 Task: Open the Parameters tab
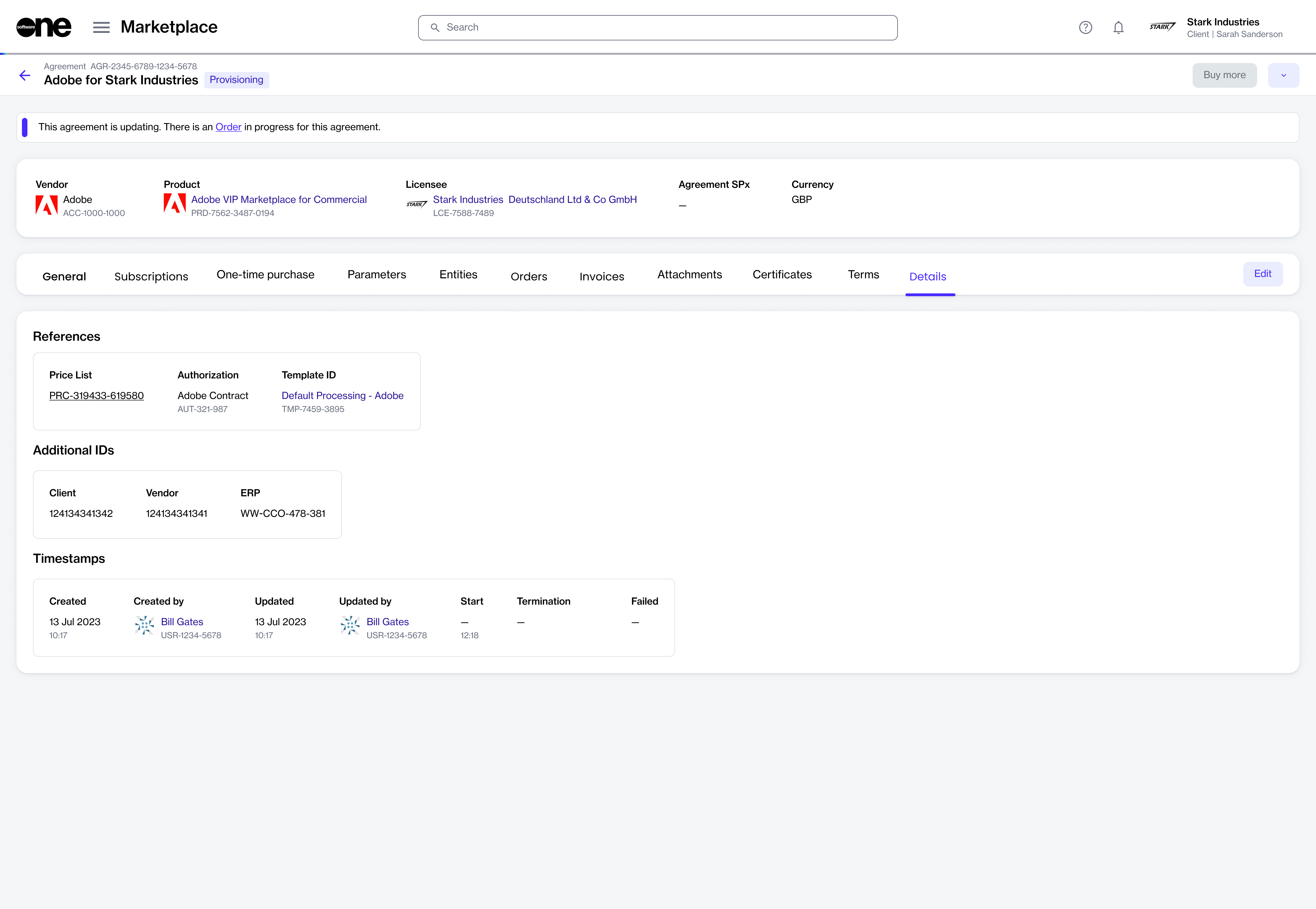[376, 275]
